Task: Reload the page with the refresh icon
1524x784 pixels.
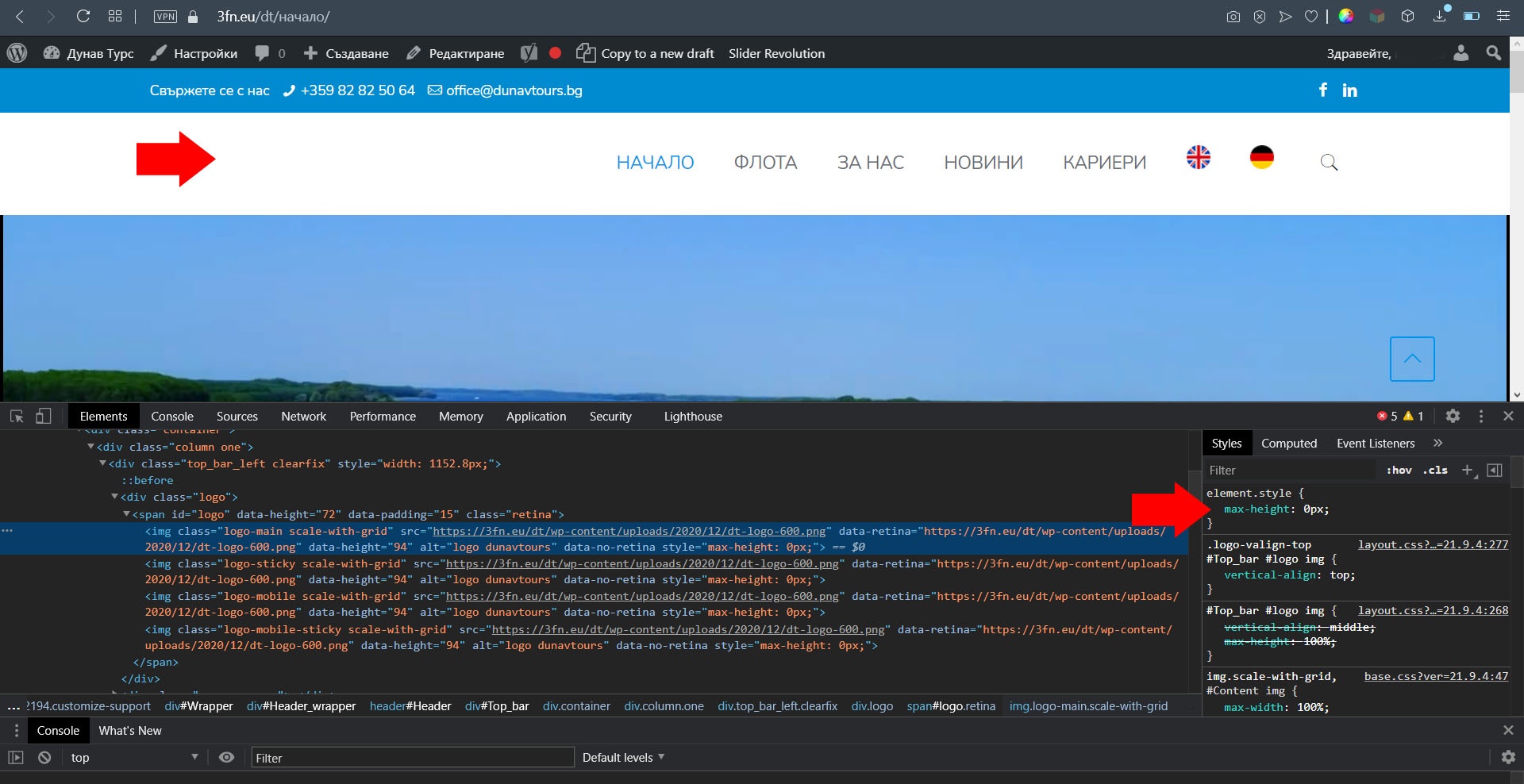Action: pyautogui.click(x=83, y=16)
